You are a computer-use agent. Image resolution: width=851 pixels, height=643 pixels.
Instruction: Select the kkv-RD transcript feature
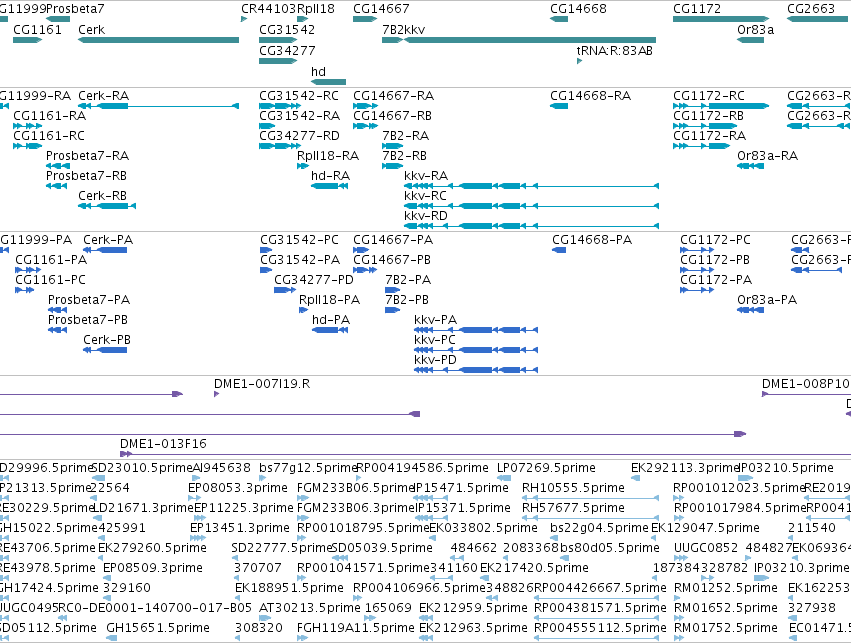click(x=531, y=226)
